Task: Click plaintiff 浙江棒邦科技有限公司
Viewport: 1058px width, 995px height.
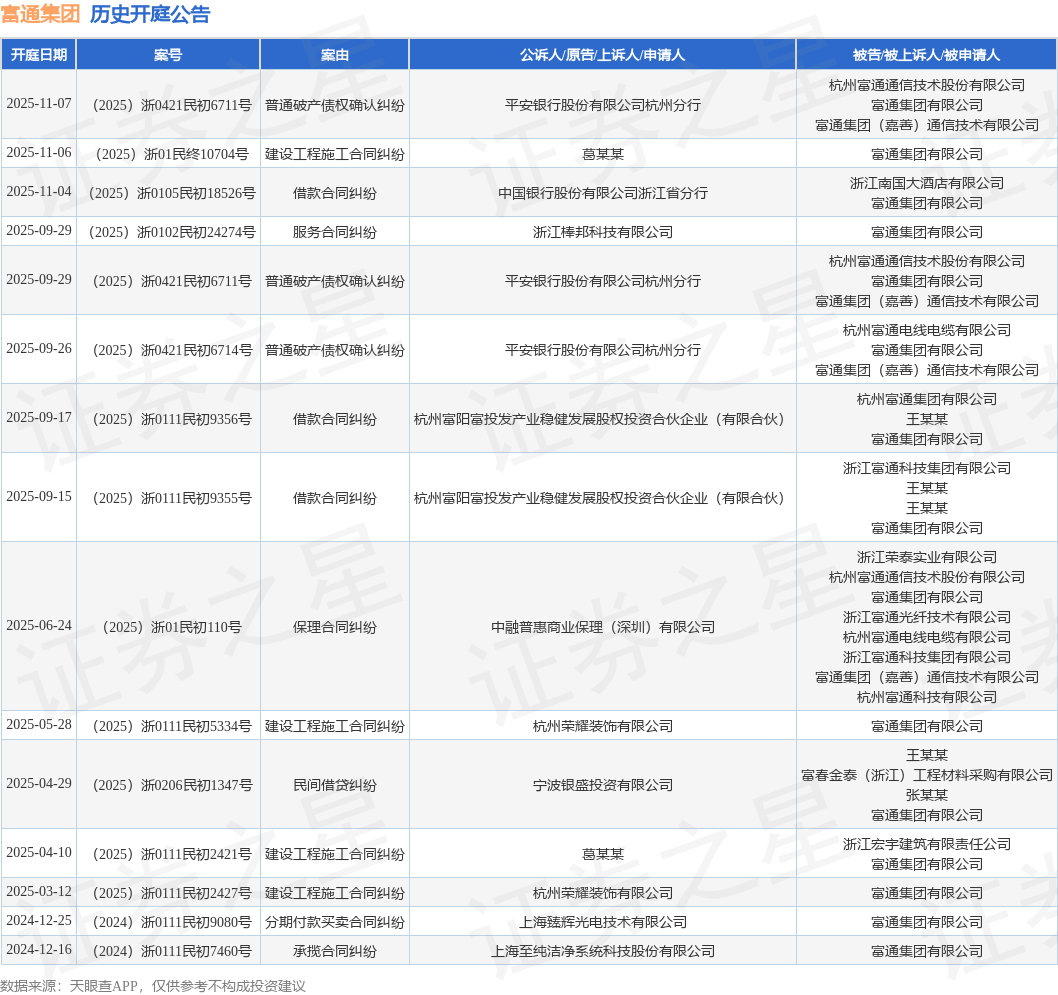Action: [603, 233]
